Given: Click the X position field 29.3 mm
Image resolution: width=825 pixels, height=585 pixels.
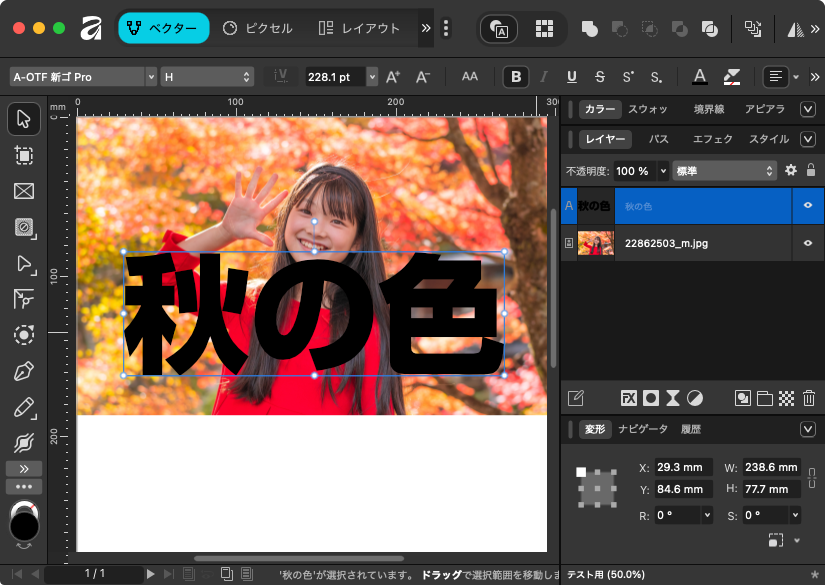Looking at the screenshot, I should pos(683,467).
